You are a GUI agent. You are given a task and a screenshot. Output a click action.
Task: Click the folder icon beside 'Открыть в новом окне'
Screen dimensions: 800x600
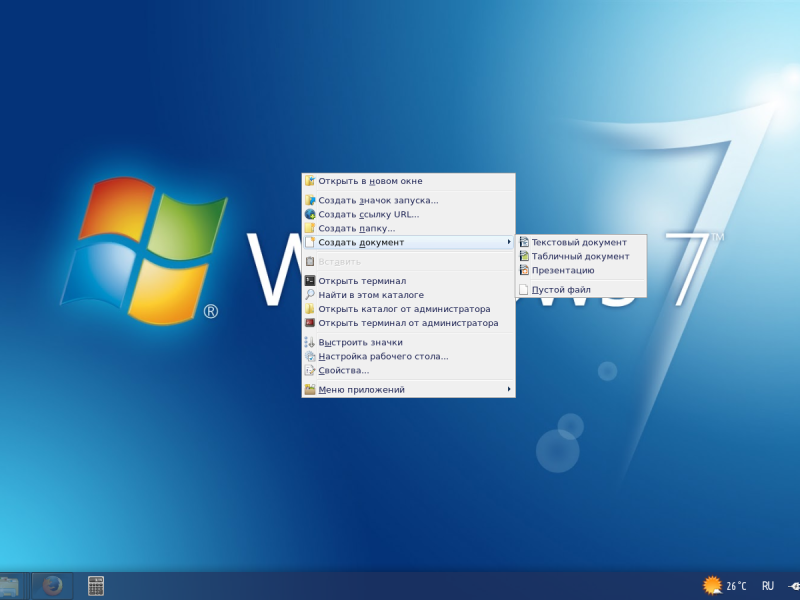tap(310, 181)
